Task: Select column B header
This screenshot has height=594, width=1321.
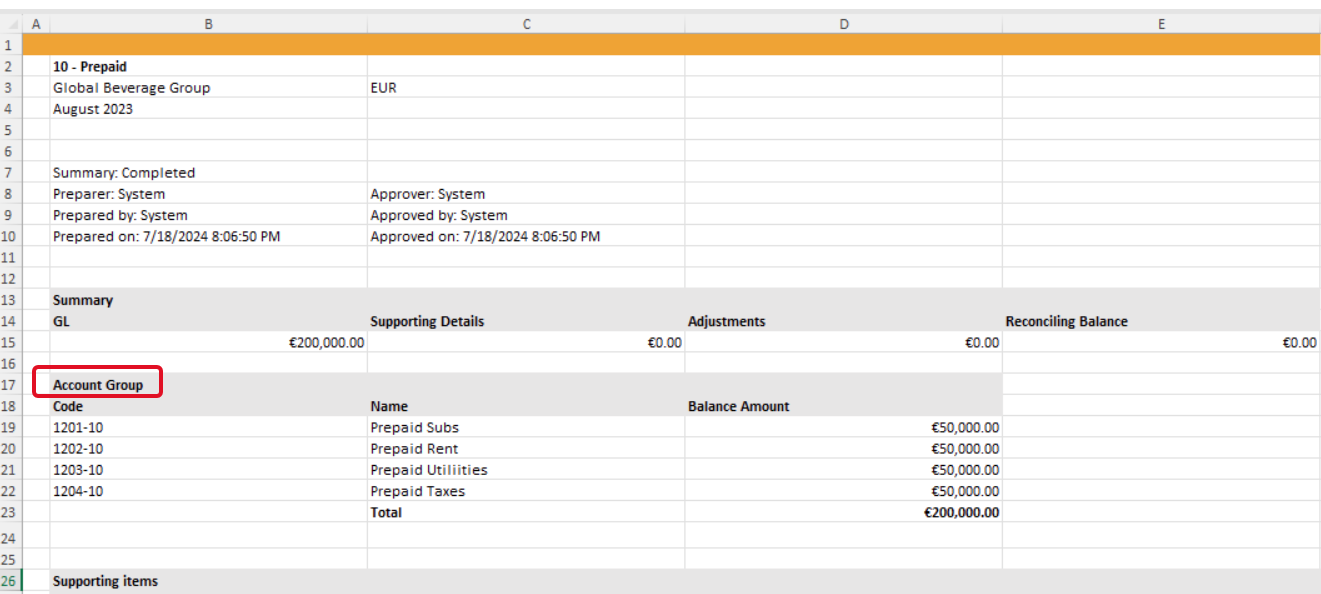Action: (208, 23)
